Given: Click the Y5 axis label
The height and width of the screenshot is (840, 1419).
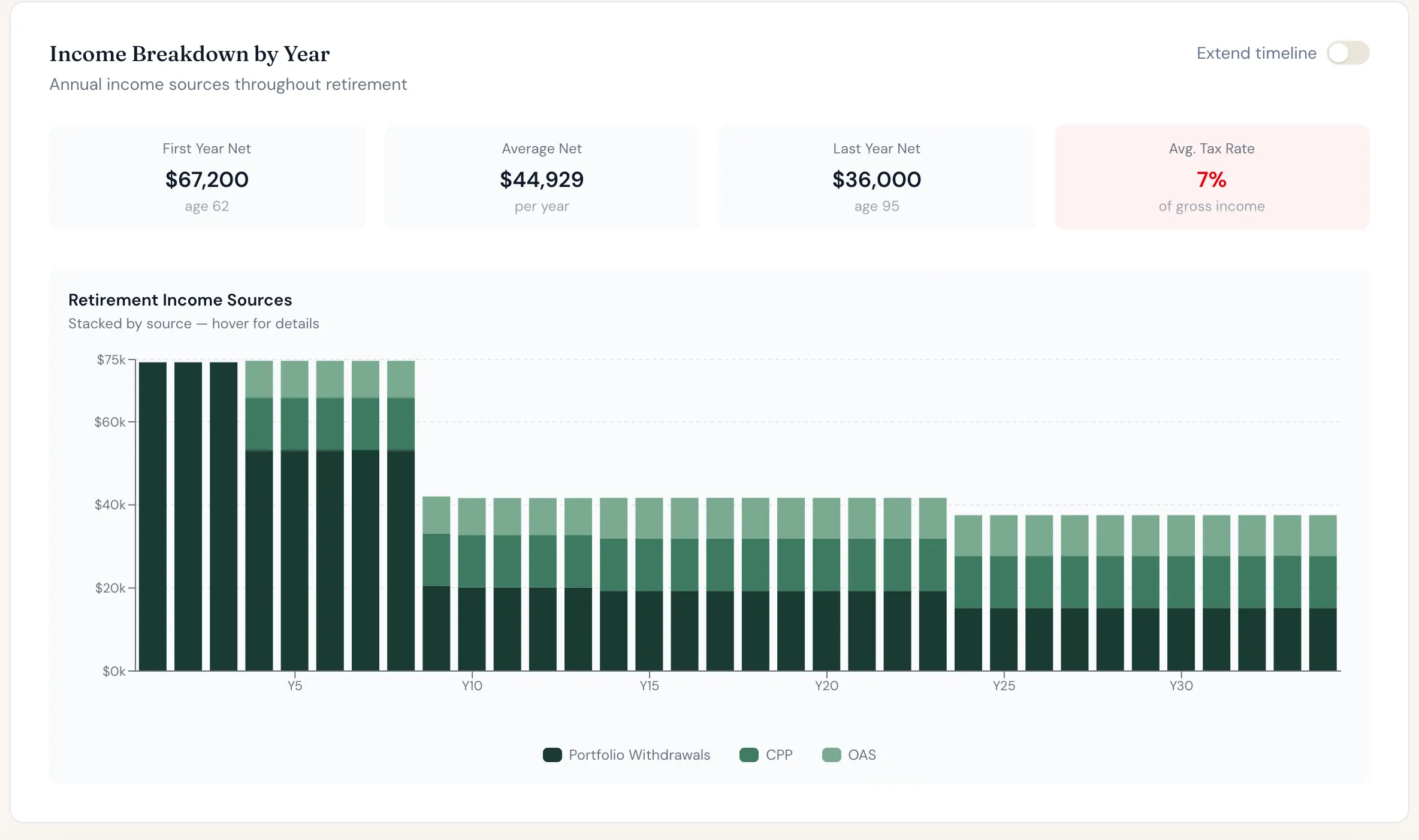Looking at the screenshot, I should [x=295, y=685].
